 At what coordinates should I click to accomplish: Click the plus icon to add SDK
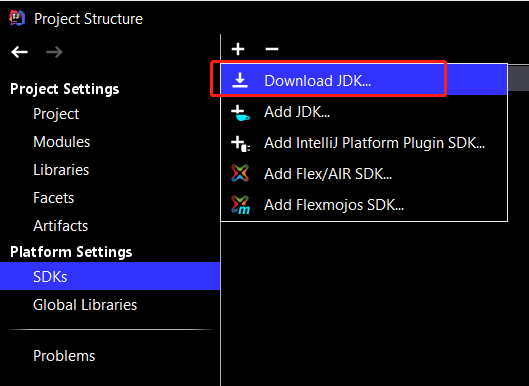[238, 49]
